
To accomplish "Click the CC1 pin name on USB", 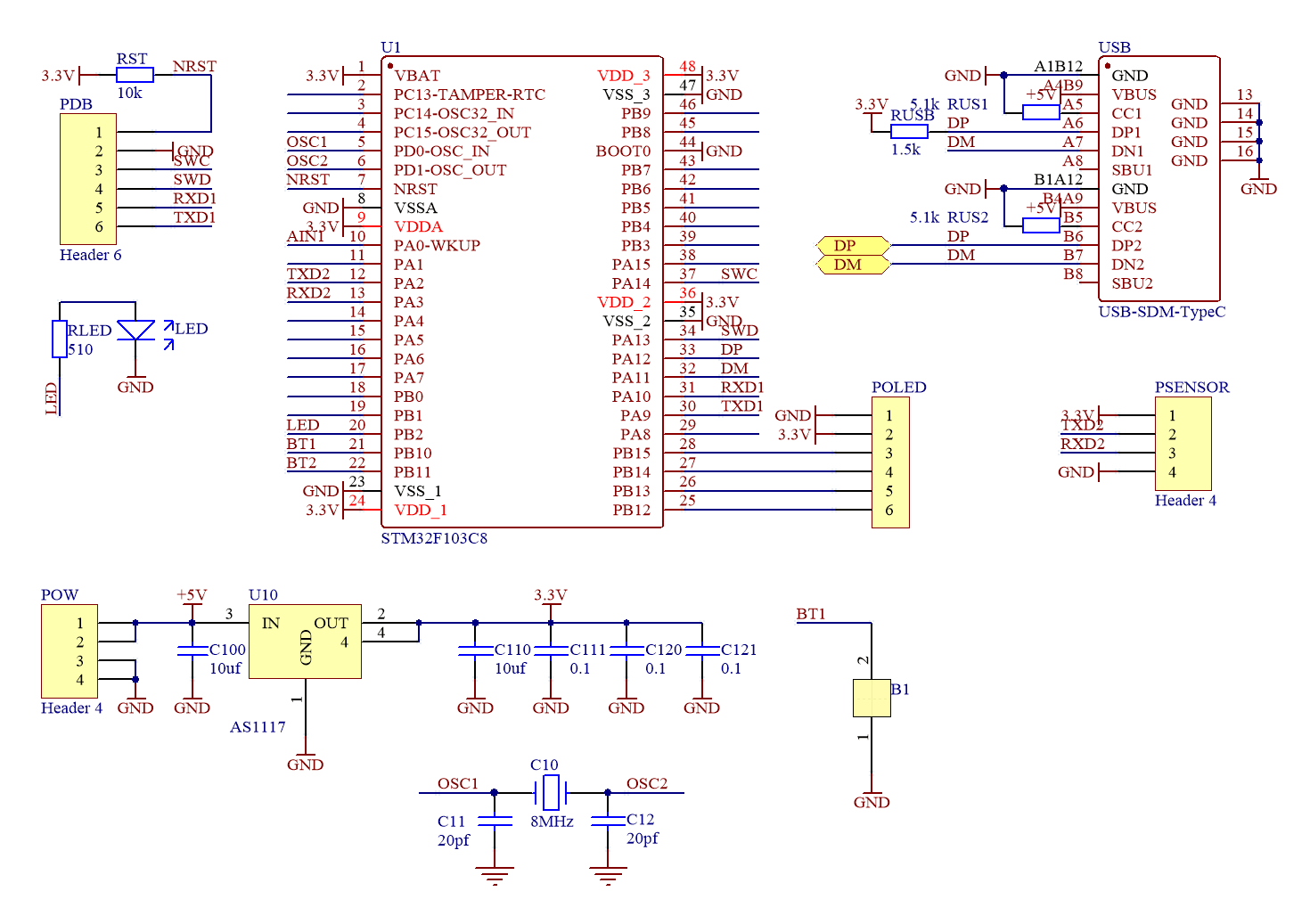I will [1126, 113].
